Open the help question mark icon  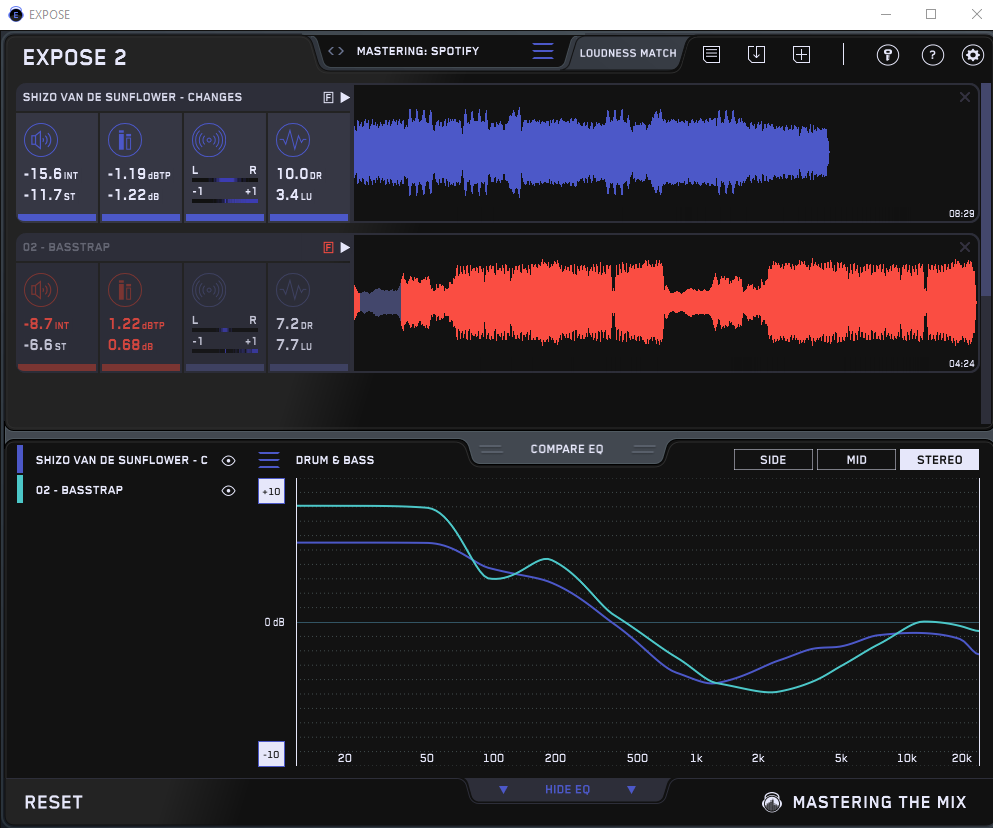tap(932, 55)
